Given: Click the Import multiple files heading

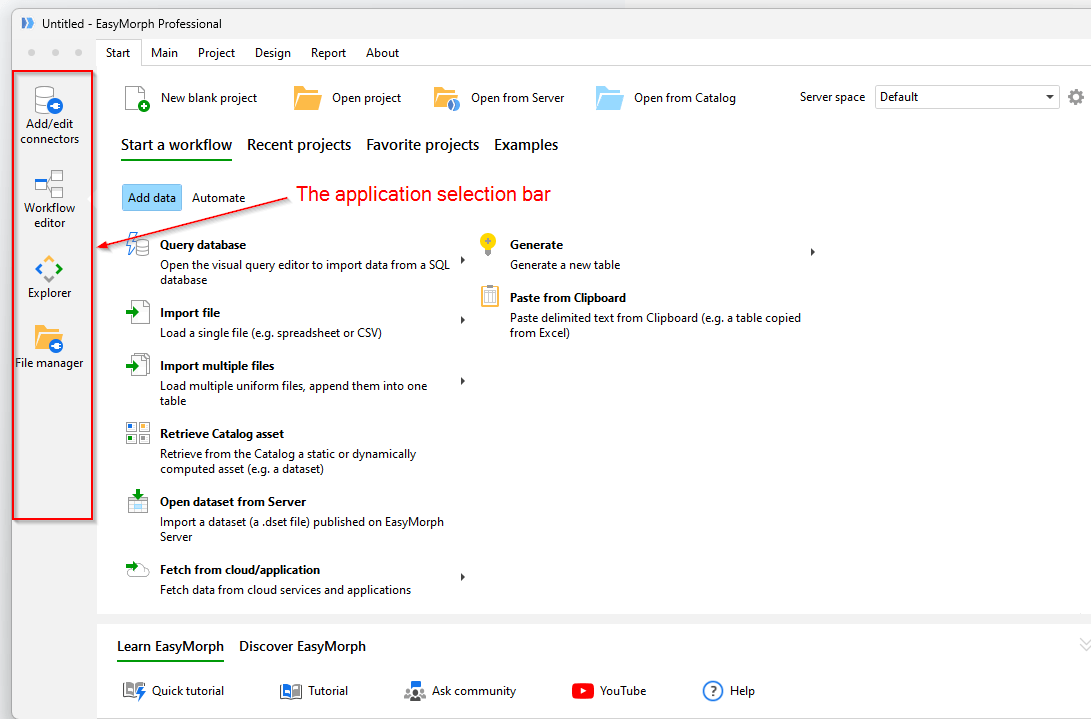Looking at the screenshot, I should pos(217,366).
